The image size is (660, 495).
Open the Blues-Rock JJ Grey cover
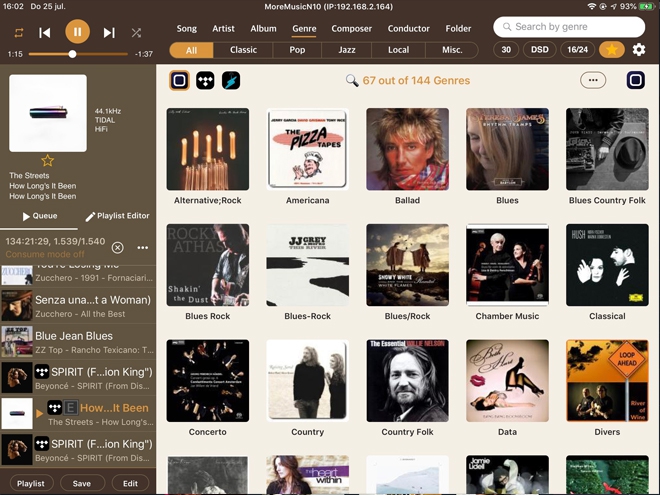coord(307,265)
